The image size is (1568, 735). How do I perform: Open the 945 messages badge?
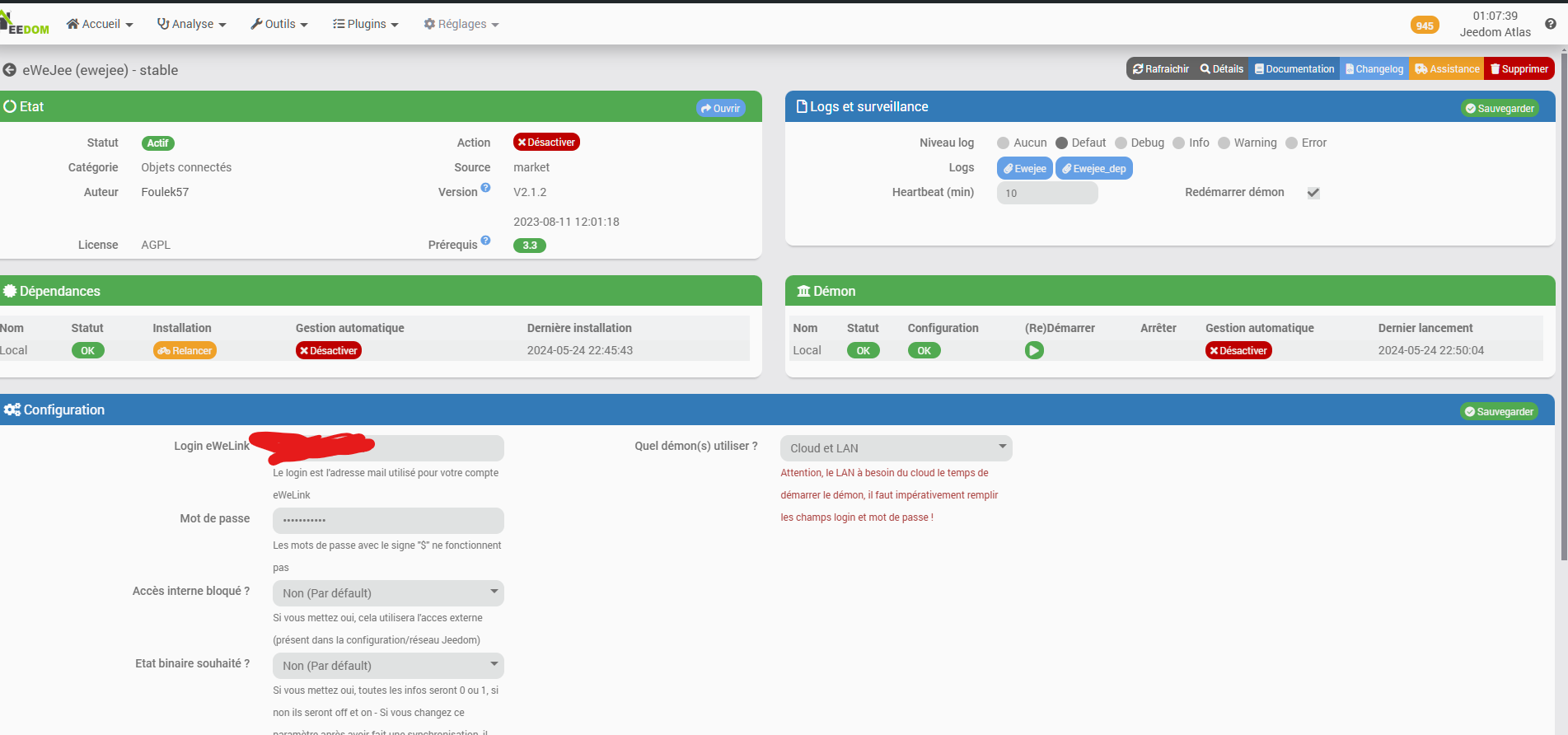point(1425,26)
